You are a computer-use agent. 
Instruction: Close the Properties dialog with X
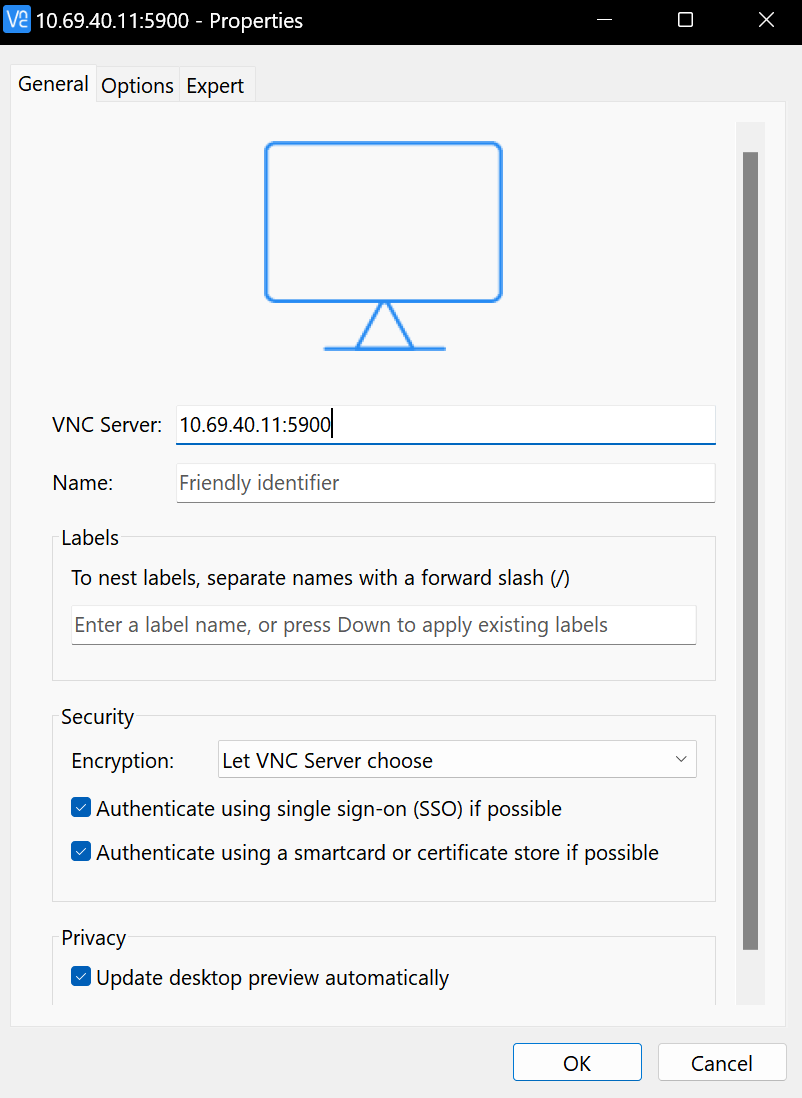pos(766,20)
